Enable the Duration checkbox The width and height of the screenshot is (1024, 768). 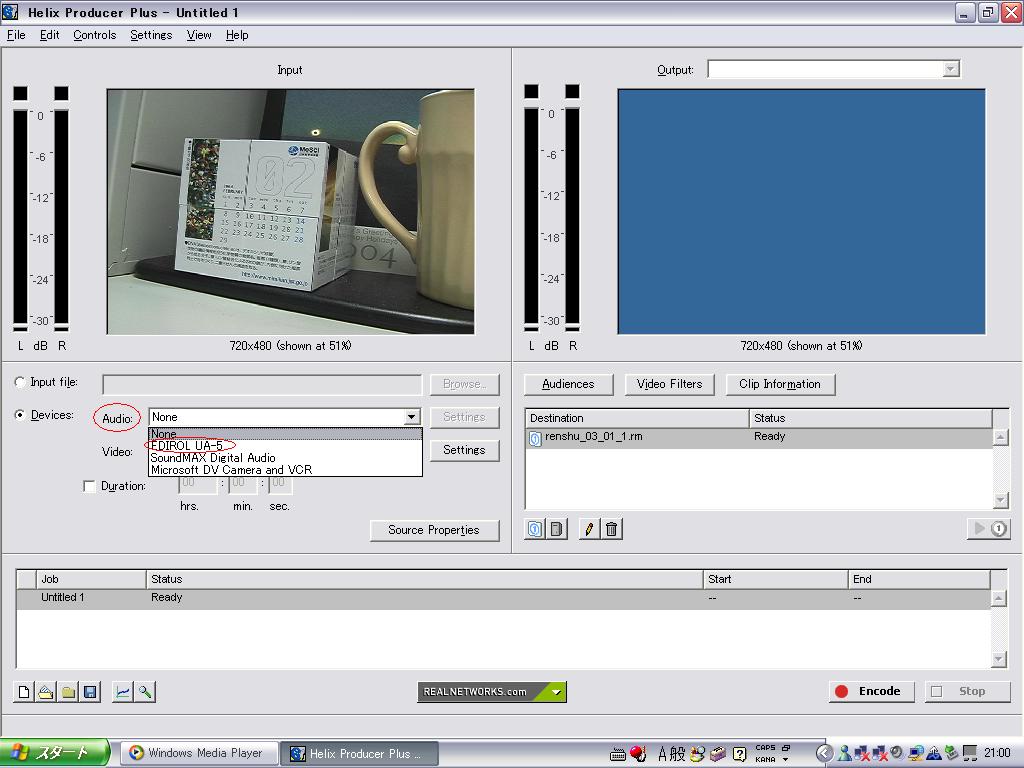tap(89, 486)
